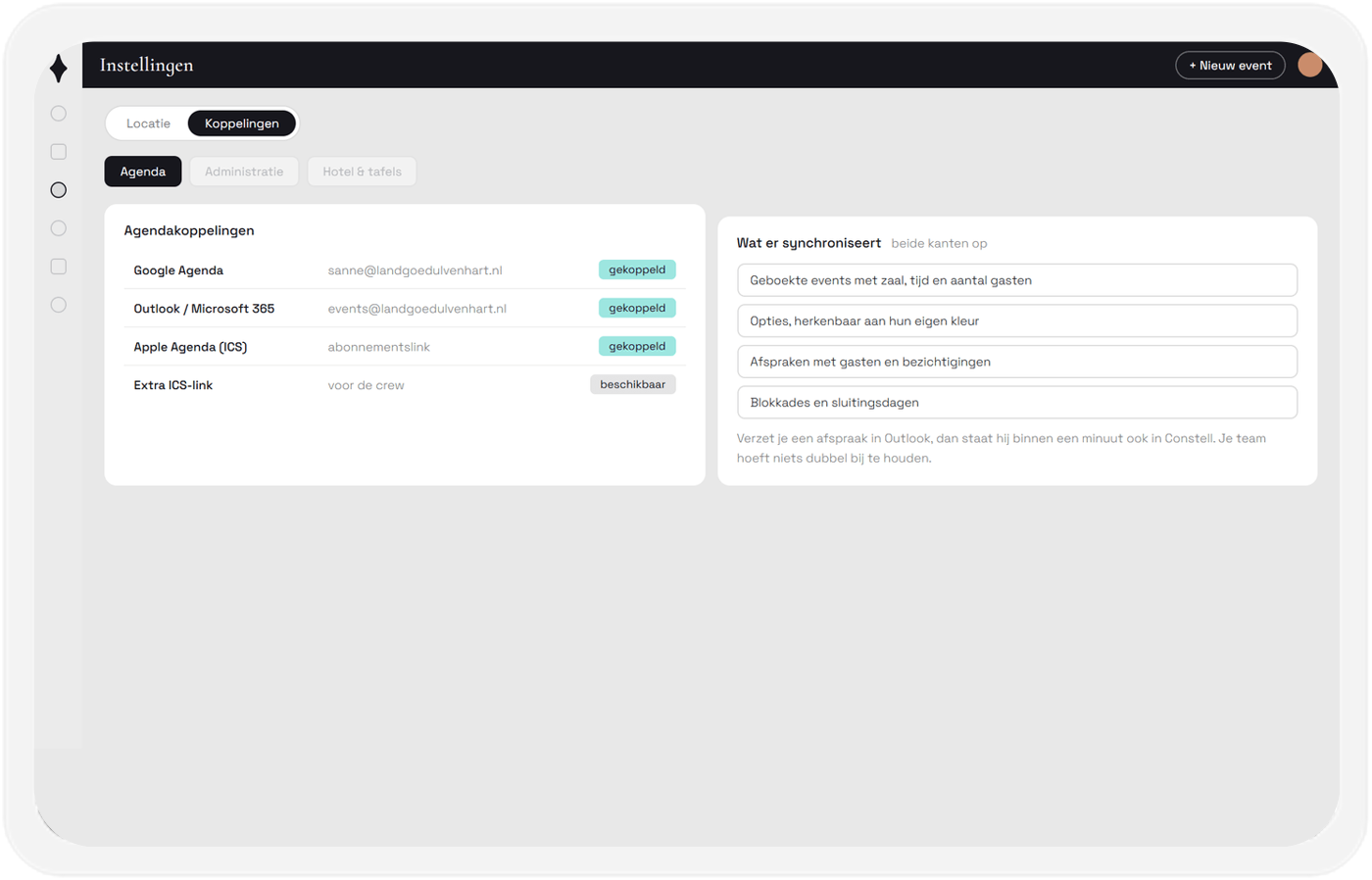
Task: Click the gekoppeld badge for Outlook / Microsoft 365
Action: pos(637,308)
